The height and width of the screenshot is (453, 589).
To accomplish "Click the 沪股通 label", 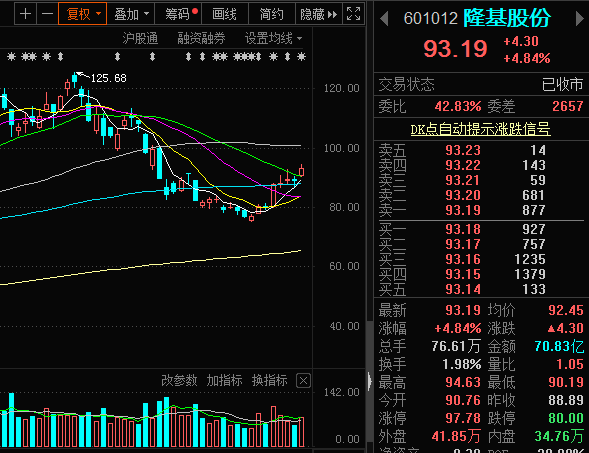I will coord(140,38).
